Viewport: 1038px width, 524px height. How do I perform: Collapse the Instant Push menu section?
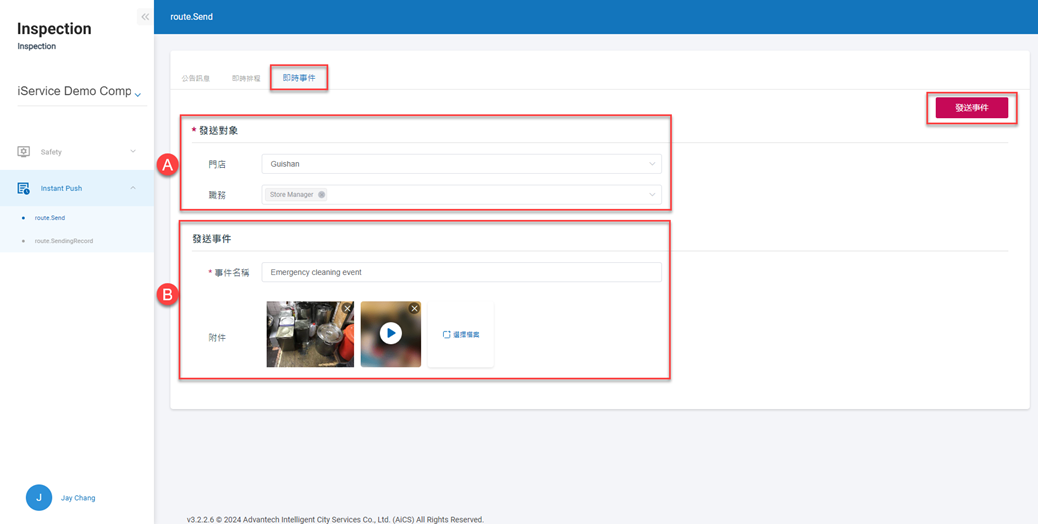(x=133, y=188)
